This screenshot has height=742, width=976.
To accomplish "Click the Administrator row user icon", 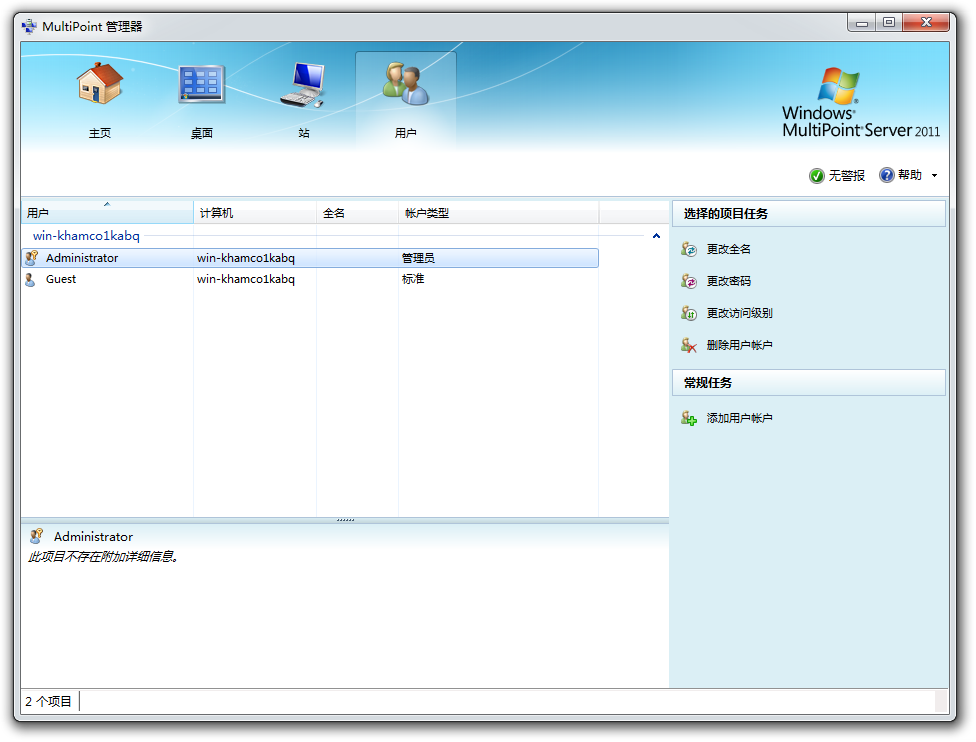I will (x=32, y=258).
